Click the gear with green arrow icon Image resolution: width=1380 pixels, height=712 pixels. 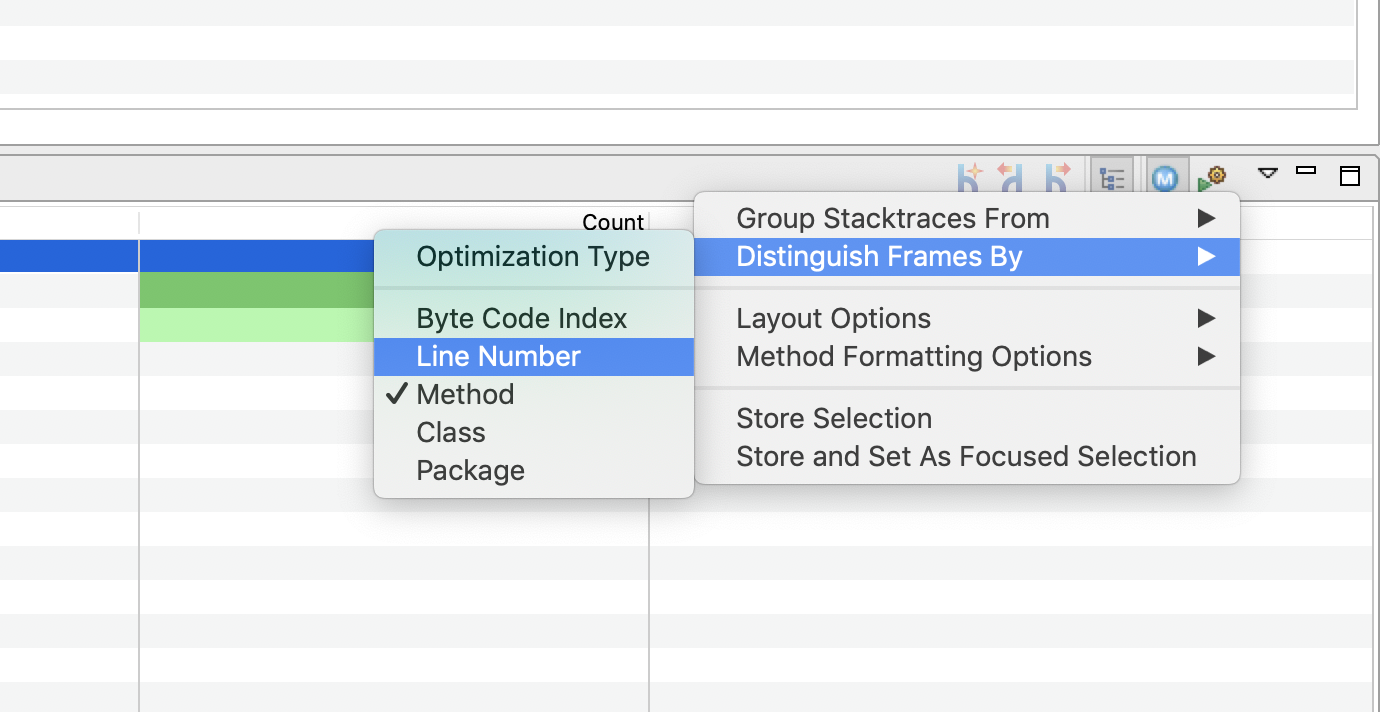point(1212,178)
